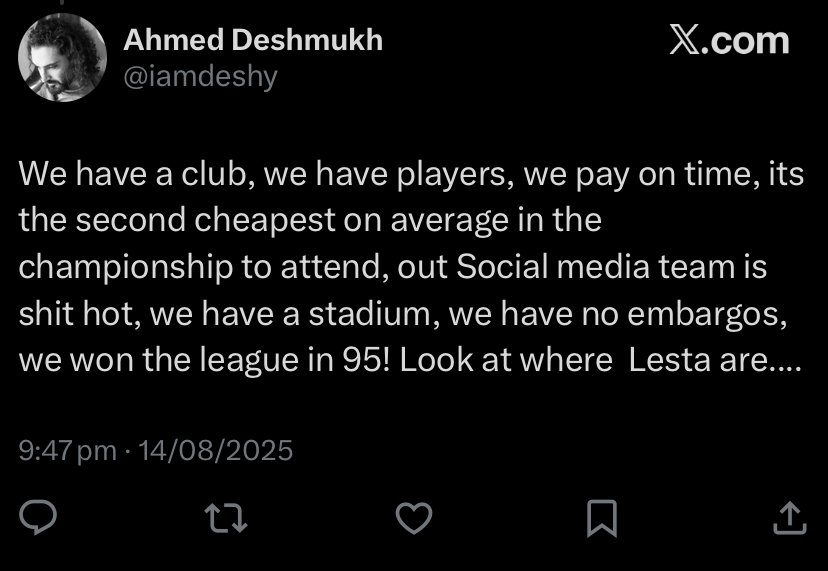
Task: Open Ahmed Deshmukh's round profile picture
Action: [x=62, y=57]
